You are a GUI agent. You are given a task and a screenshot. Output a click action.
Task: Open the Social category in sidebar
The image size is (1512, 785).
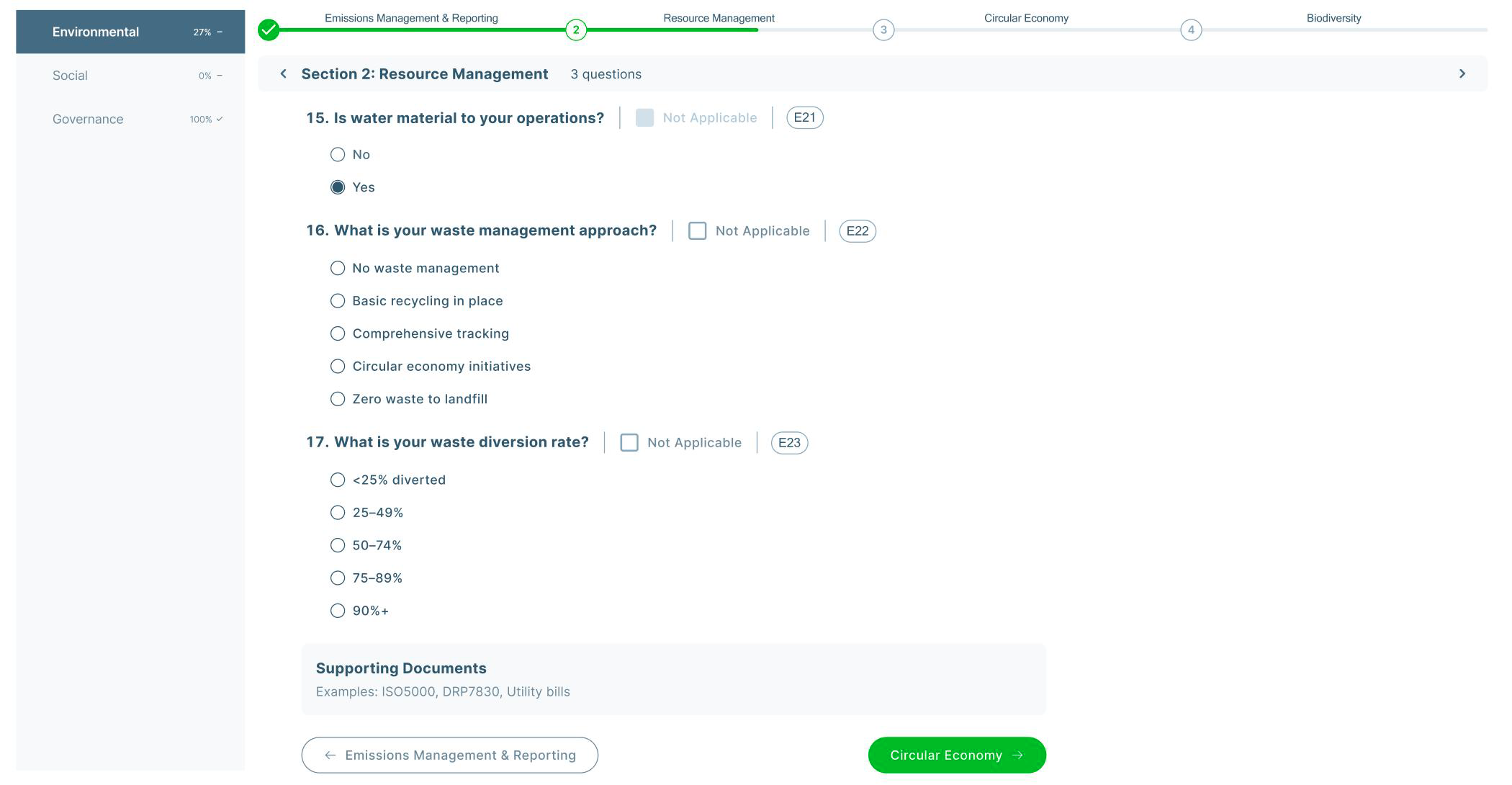130,76
